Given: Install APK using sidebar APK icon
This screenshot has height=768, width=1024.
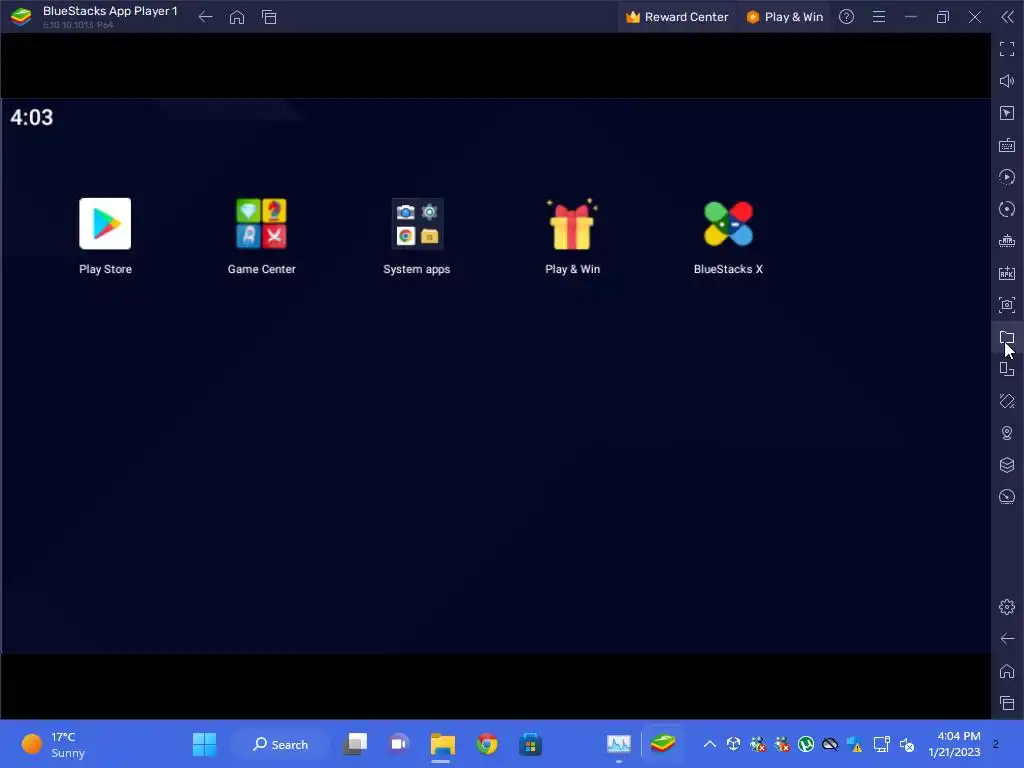Looking at the screenshot, I should coord(1007,273).
